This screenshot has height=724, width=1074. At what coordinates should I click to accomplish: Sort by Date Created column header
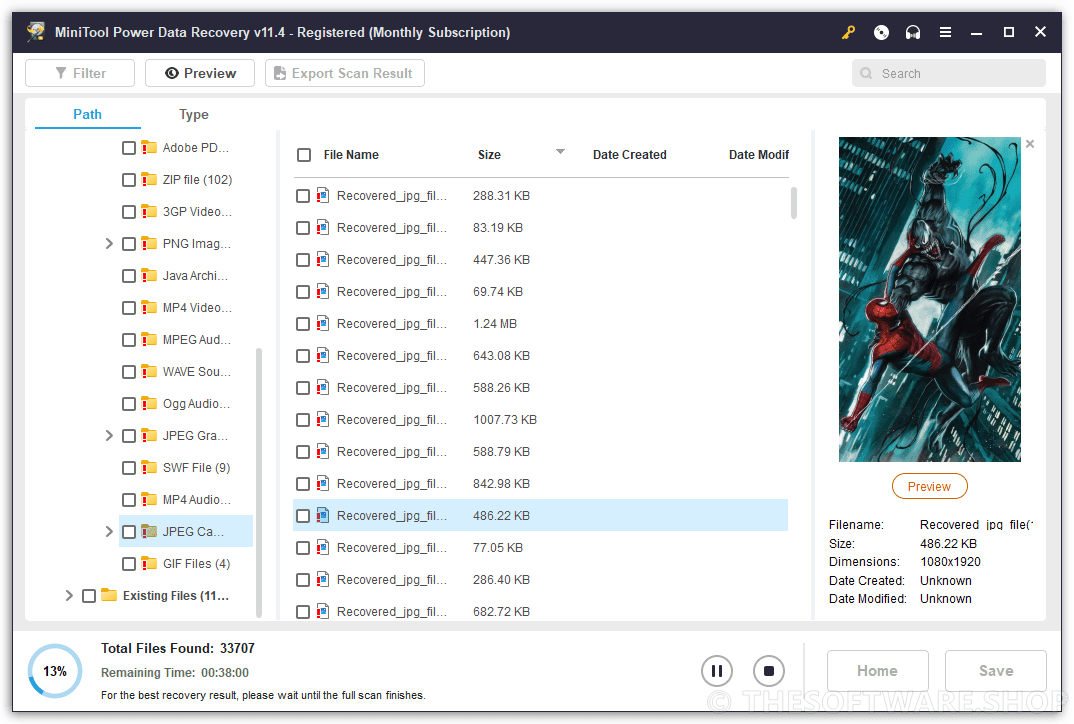pos(629,155)
